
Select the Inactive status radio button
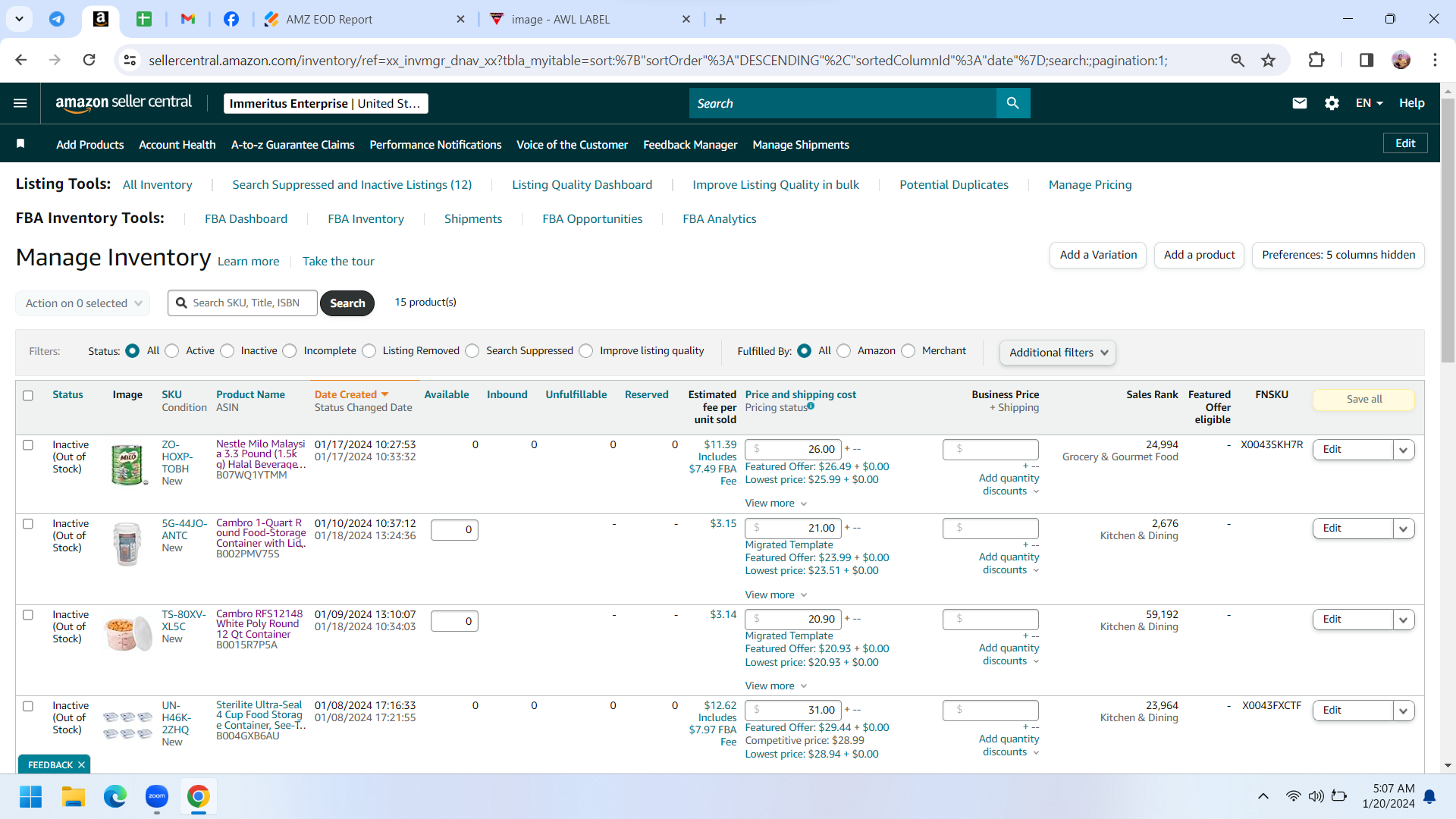227,350
